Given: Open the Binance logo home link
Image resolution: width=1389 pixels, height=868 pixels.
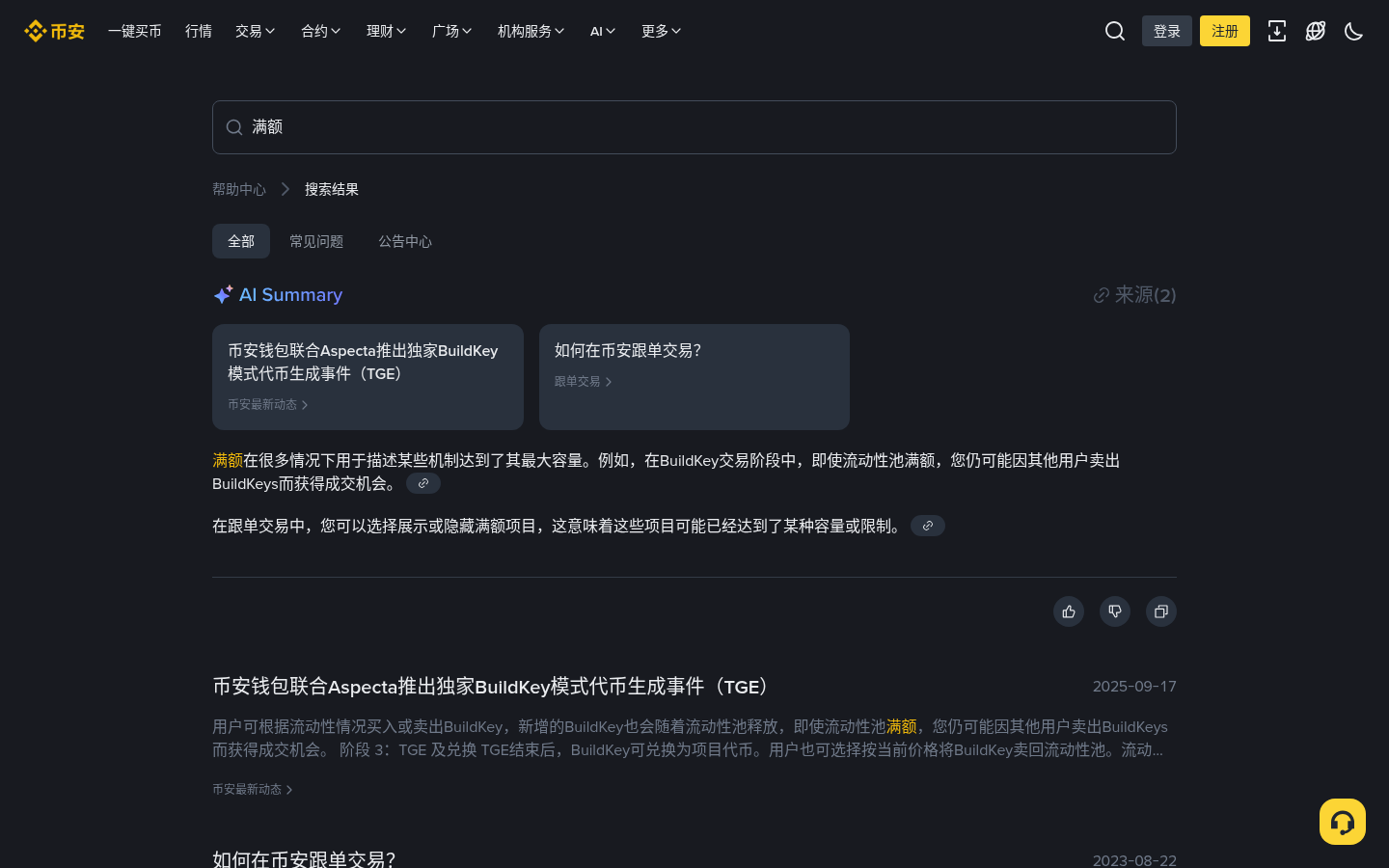Looking at the screenshot, I should (x=54, y=31).
